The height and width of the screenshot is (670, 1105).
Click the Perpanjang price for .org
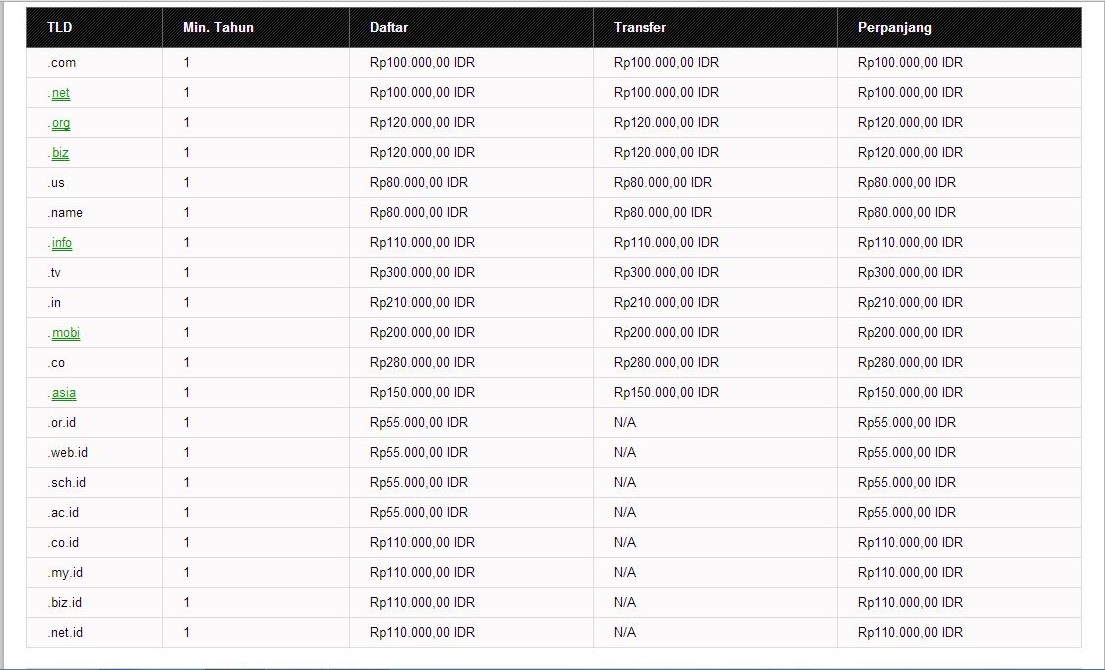pyautogui.click(x=910, y=123)
